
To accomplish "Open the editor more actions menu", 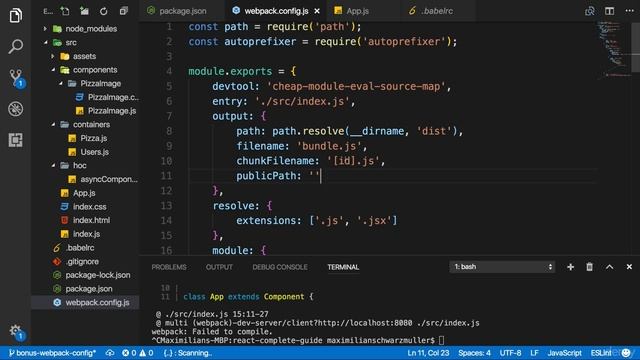I will [629, 11].
